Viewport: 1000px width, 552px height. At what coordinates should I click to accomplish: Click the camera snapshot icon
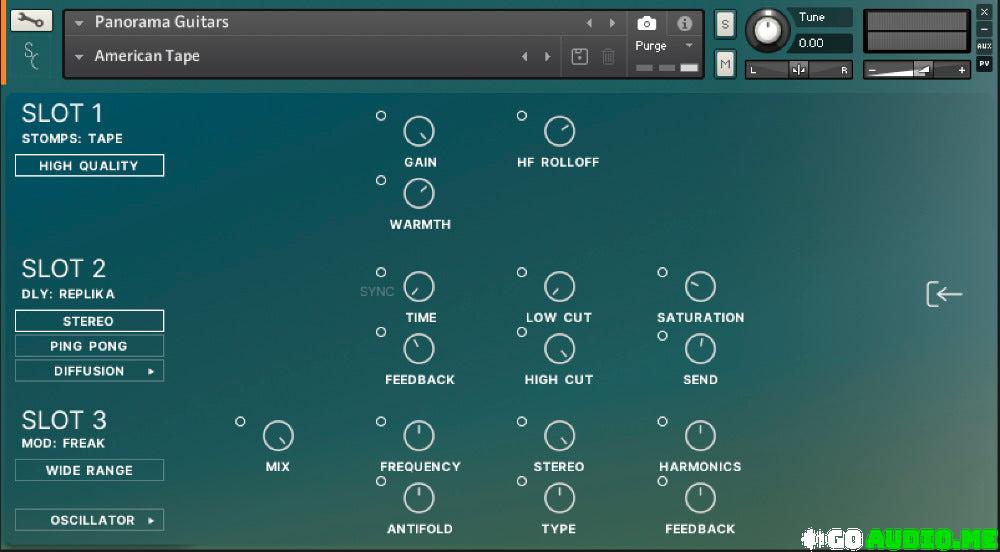pos(646,23)
